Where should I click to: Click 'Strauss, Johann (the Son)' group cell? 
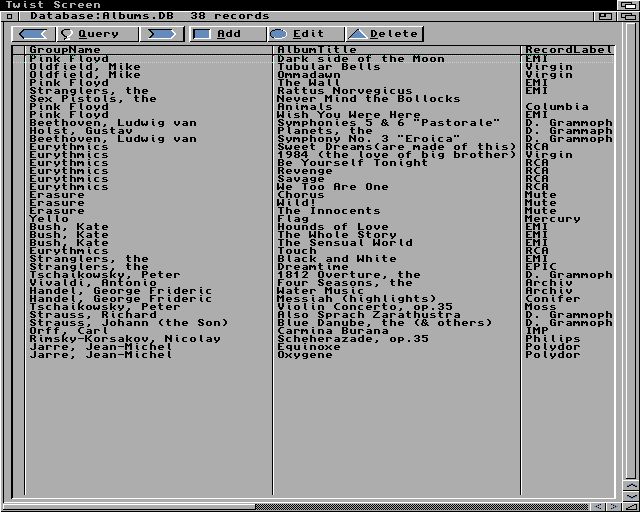click(129, 323)
